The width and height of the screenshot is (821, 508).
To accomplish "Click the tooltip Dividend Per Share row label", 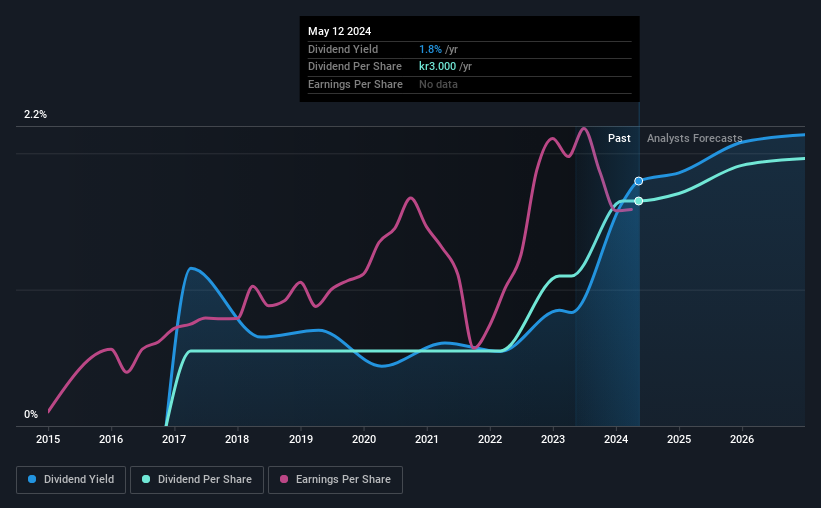I will pyautogui.click(x=355, y=67).
